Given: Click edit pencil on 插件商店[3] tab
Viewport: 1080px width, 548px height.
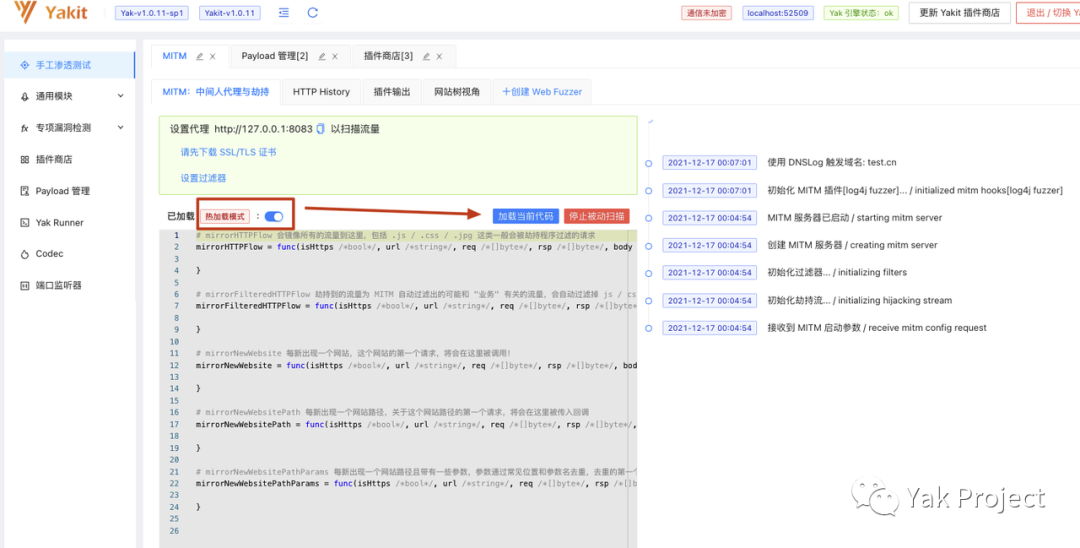Looking at the screenshot, I should pos(426,56).
